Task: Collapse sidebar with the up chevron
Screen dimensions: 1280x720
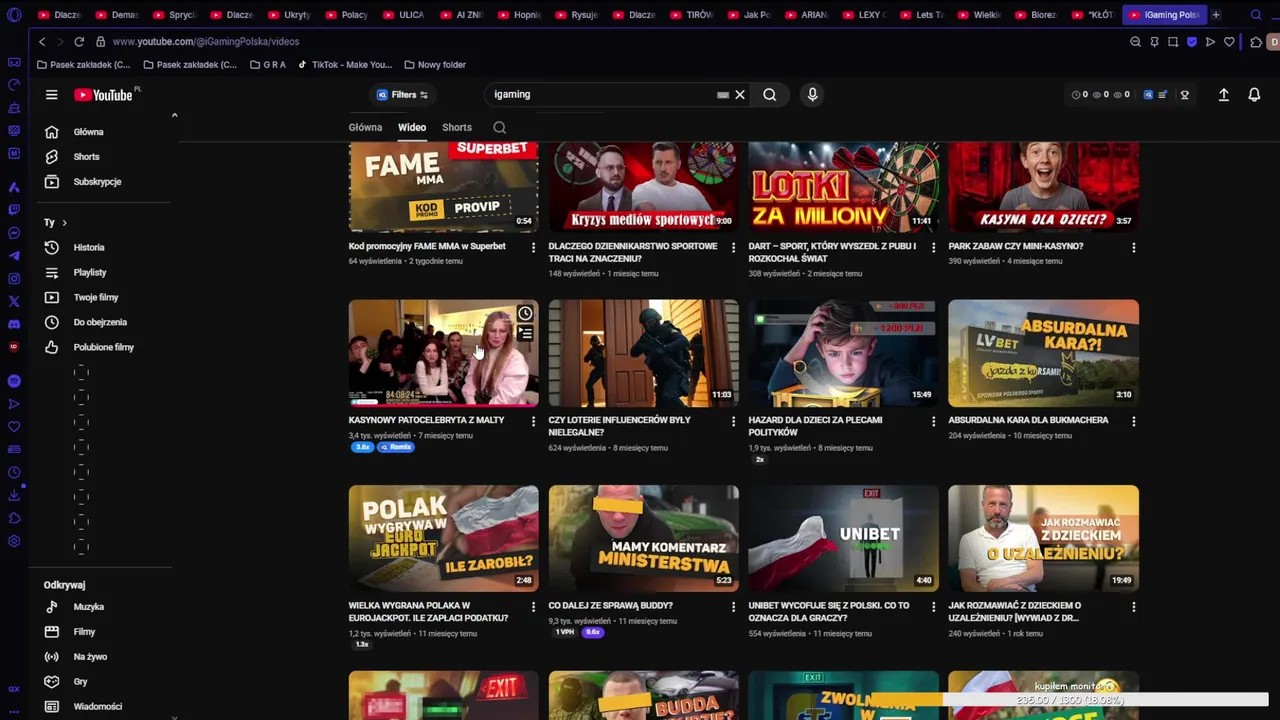Action: click(174, 116)
